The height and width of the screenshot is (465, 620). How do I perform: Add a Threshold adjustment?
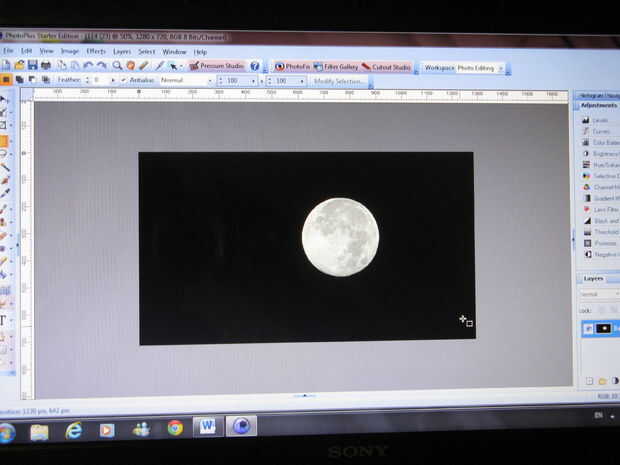[x=601, y=232]
